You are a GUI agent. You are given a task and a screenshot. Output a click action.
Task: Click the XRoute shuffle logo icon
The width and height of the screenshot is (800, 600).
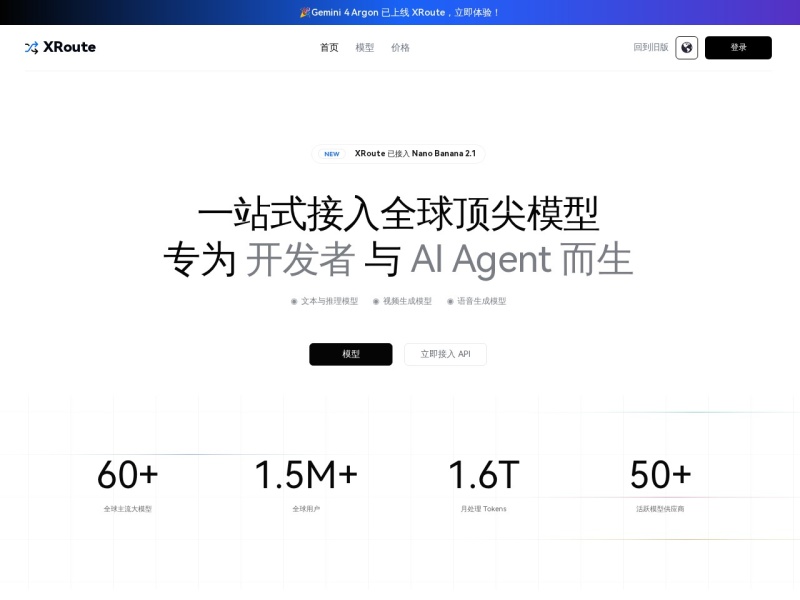coord(31,47)
